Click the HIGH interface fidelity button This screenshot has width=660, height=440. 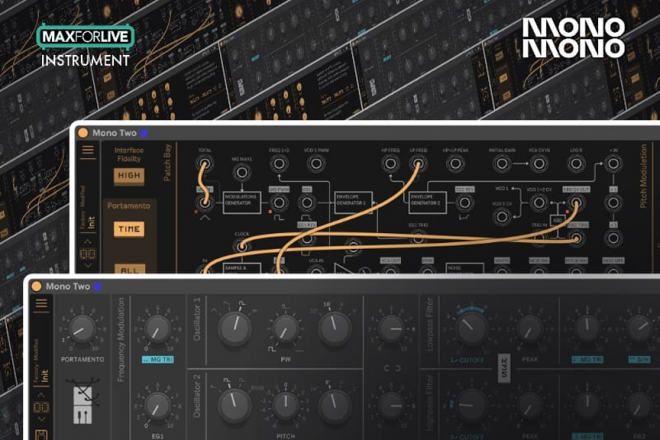coord(129,176)
